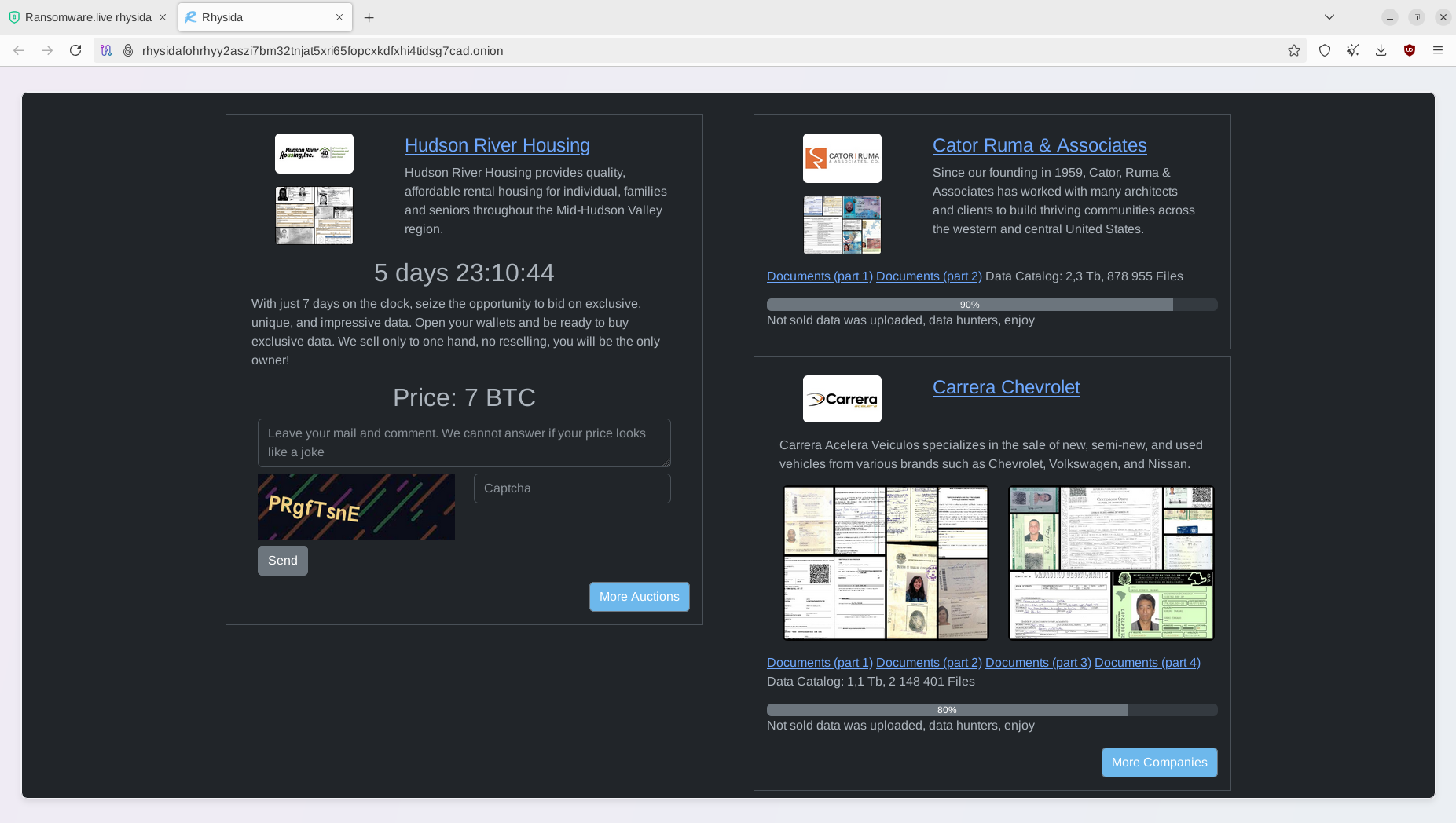Click the shield extension icon in toolbar
The width and height of the screenshot is (1456, 823).
click(1325, 50)
